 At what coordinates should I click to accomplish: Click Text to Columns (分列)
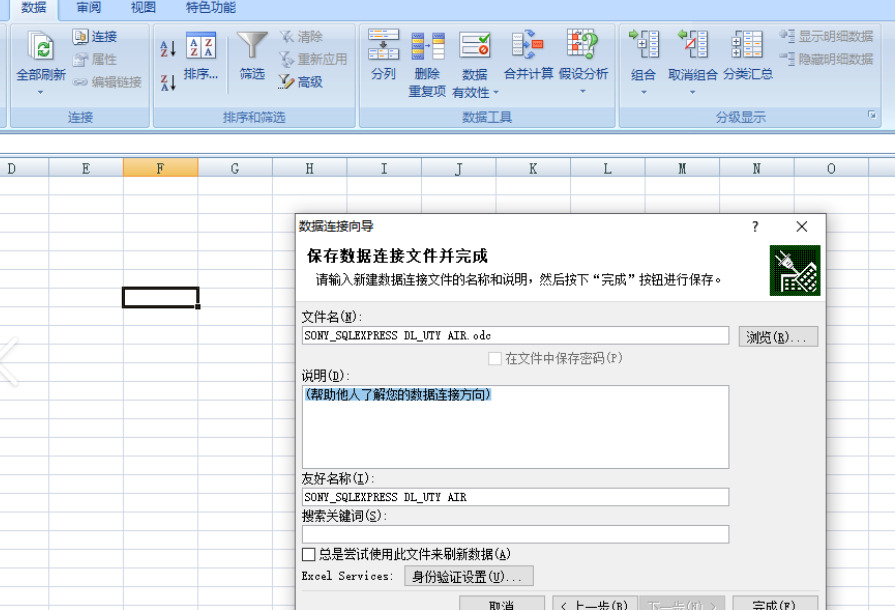[383, 55]
